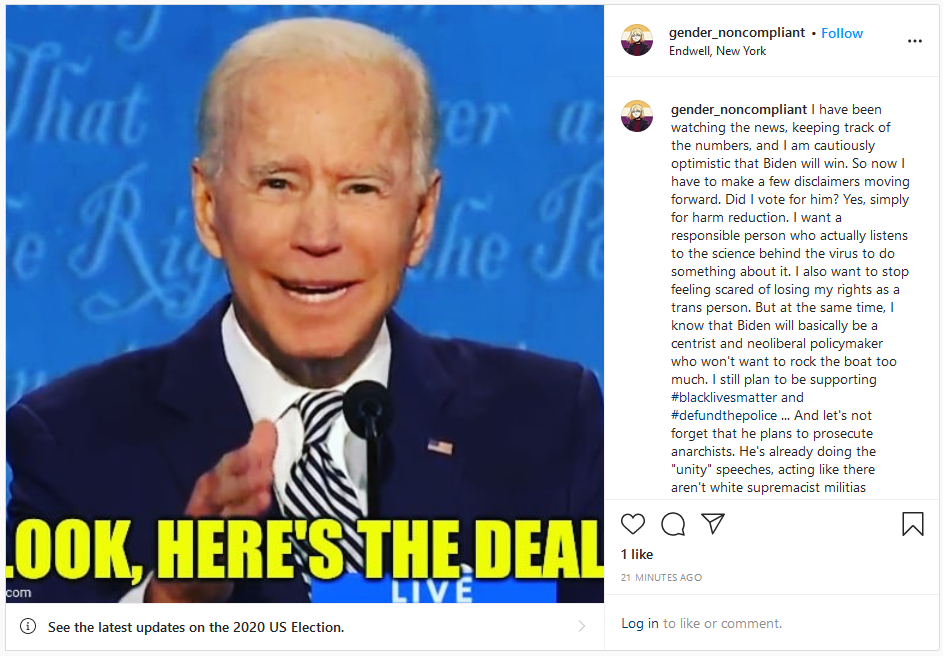
Task: Click the caption username gender_noncompliant
Action: tap(739, 109)
